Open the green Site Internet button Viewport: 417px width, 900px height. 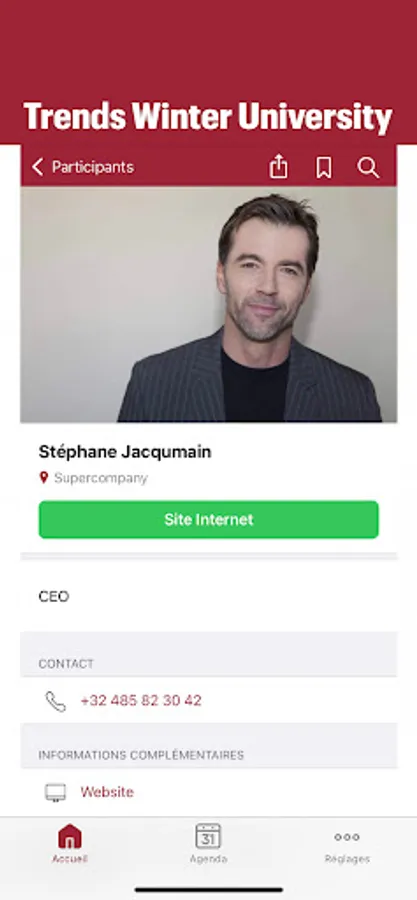tap(209, 519)
